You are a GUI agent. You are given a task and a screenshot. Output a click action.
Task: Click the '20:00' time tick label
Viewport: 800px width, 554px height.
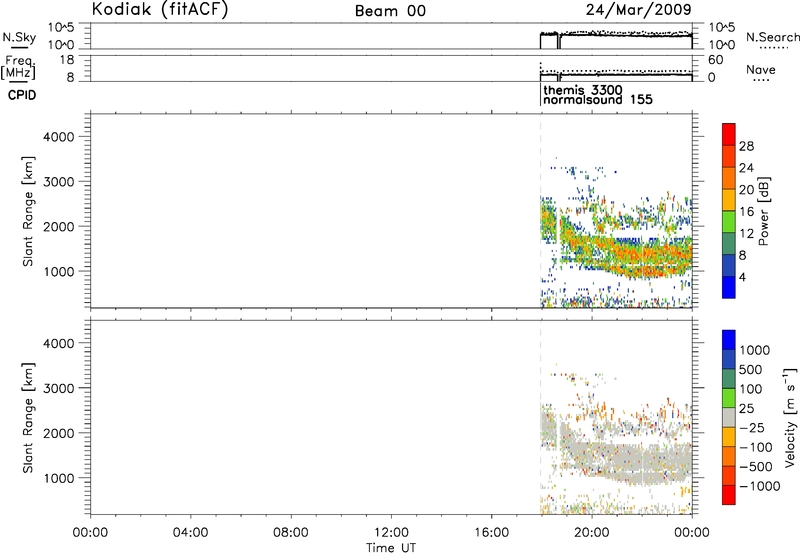tap(592, 533)
